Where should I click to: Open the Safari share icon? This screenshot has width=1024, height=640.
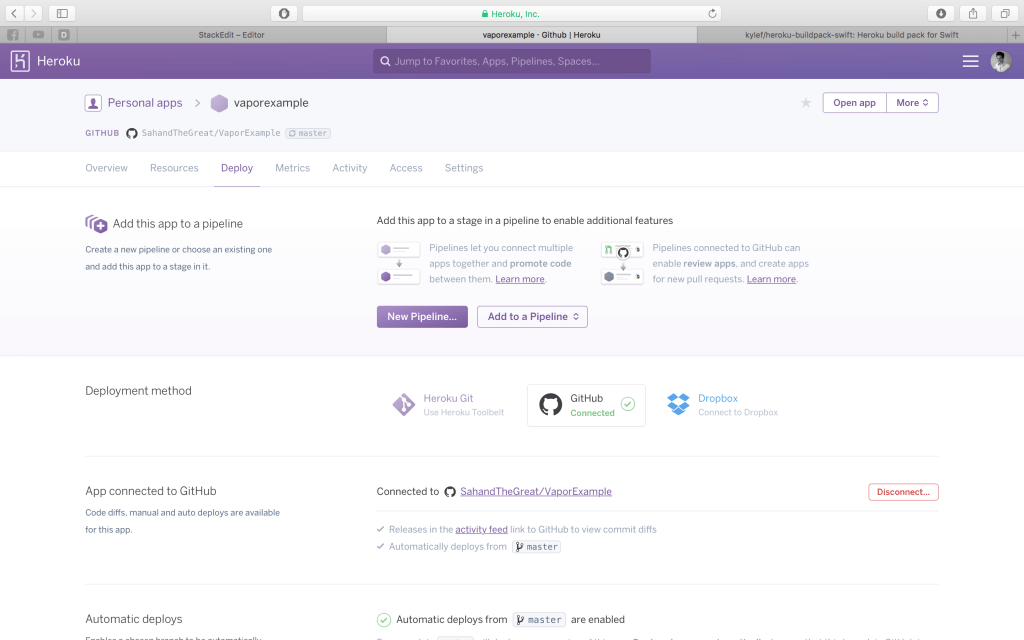(973, 13)
